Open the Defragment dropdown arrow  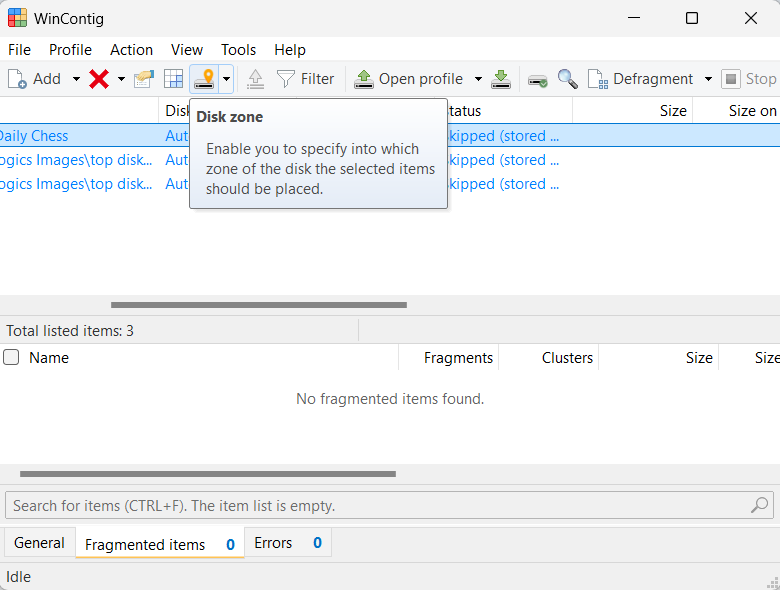(708, 79)
